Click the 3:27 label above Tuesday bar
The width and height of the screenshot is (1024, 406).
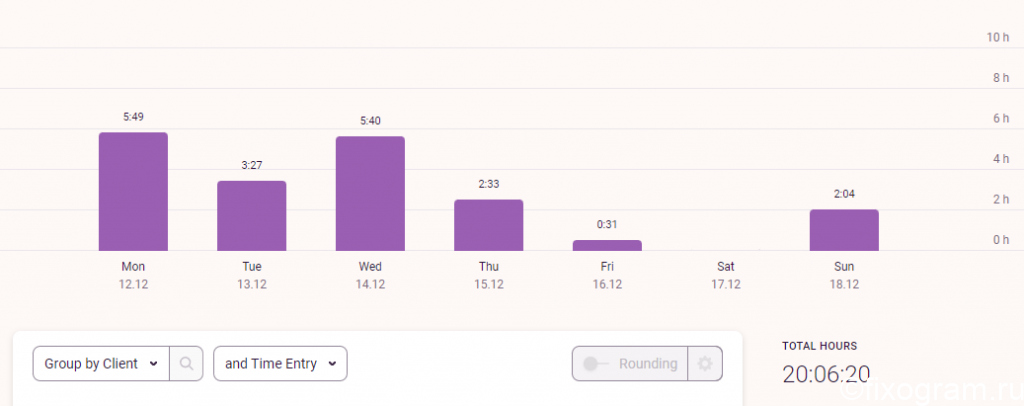pos(252,166)
